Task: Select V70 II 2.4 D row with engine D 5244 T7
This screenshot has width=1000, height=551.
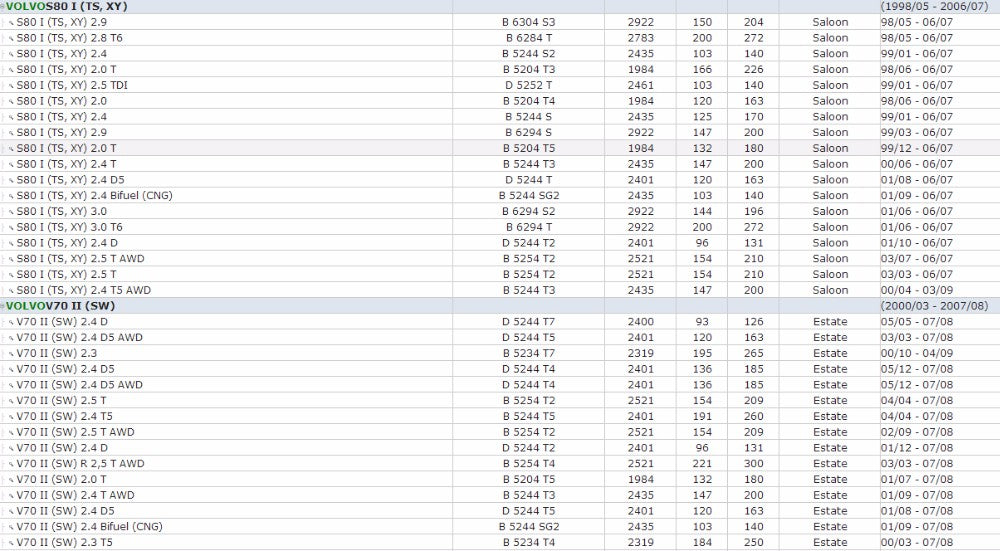Action: [500, 321]
